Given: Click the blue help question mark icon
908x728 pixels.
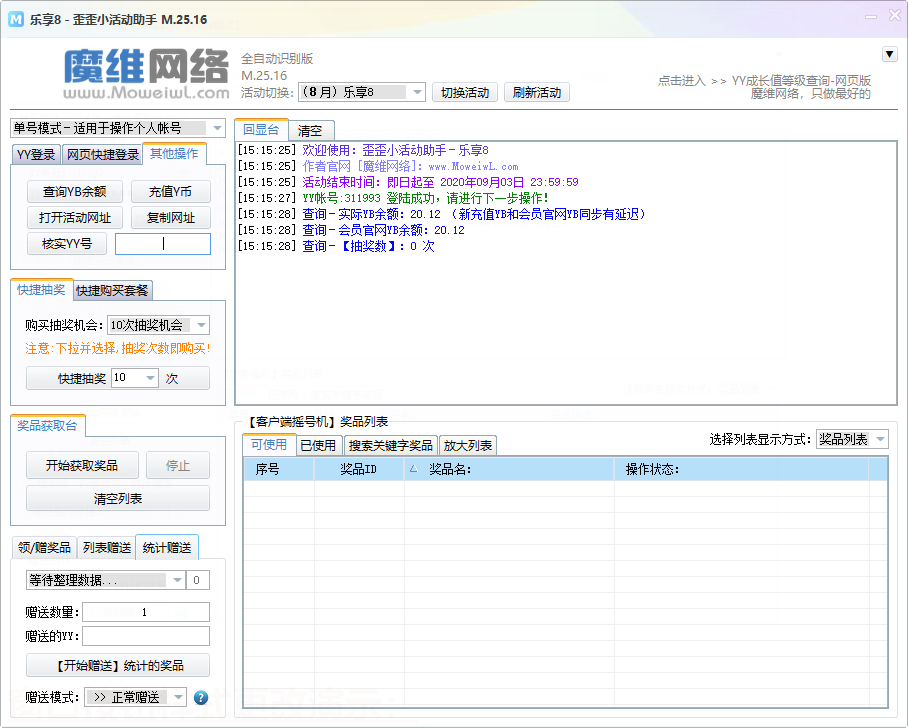Looking at the screenshot, I should [201, 698].
